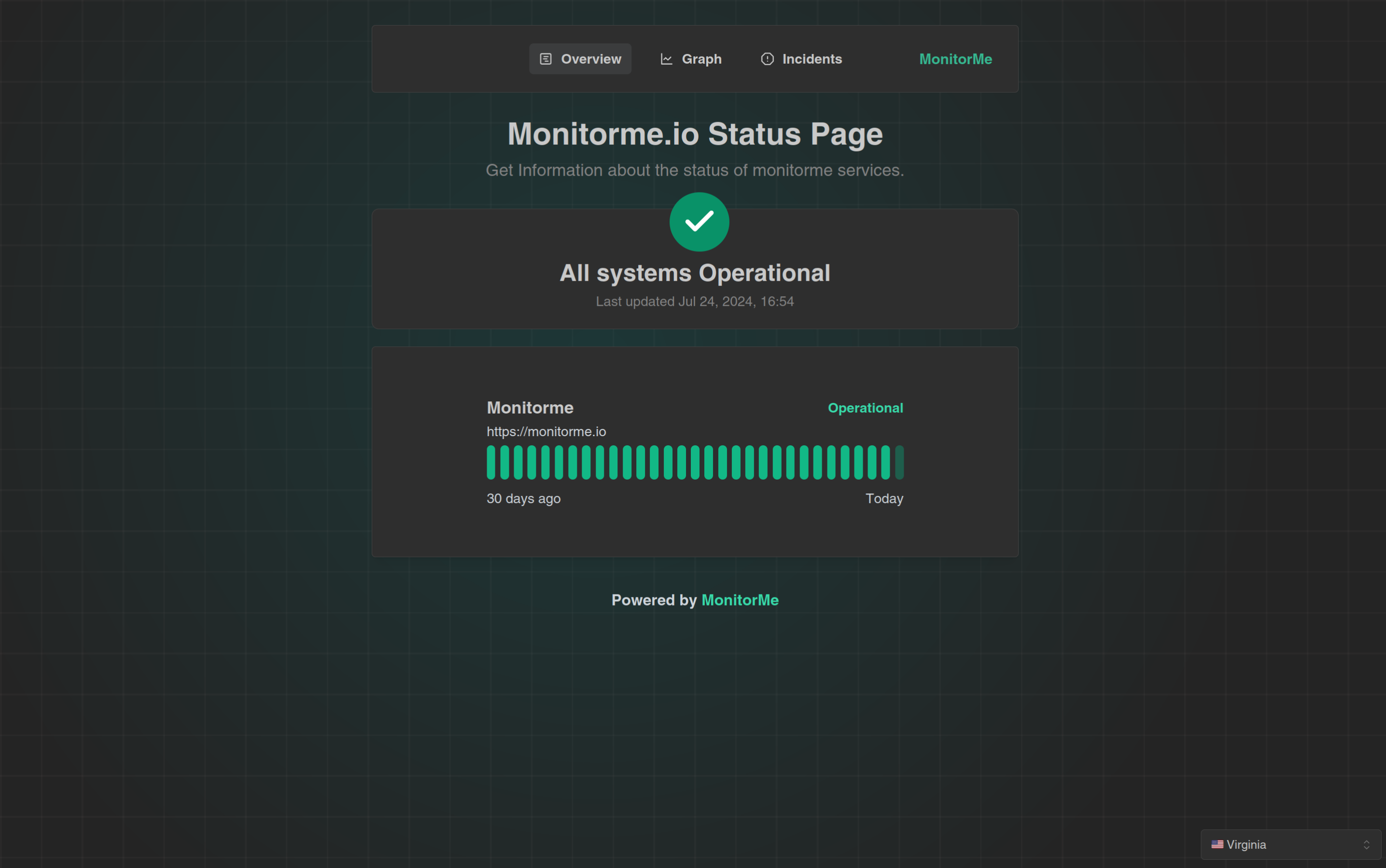This screenshot has width=1386, height=868.
Task: Click the Overview document icon
Action: tap(546, 59)
